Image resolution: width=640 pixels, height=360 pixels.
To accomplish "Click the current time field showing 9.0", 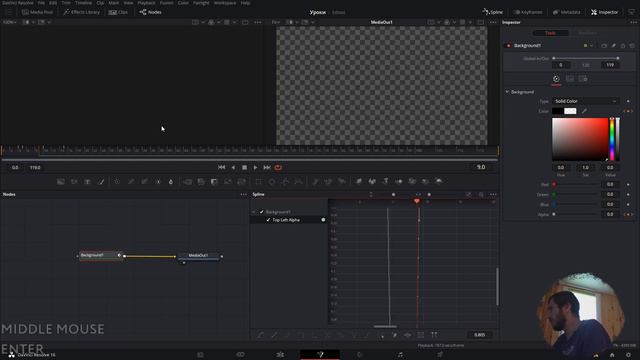I will click(x=481, y=167).
